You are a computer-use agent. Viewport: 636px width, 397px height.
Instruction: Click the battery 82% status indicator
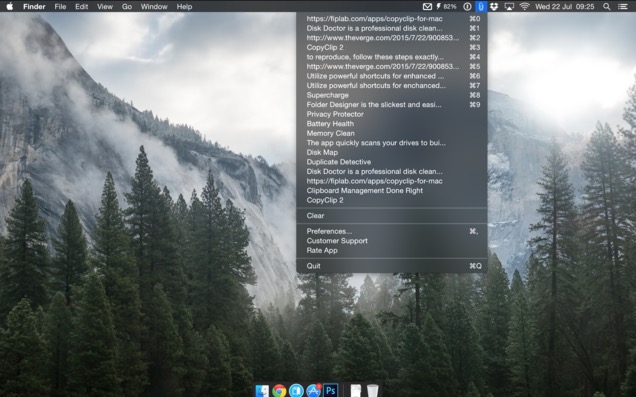446,6
